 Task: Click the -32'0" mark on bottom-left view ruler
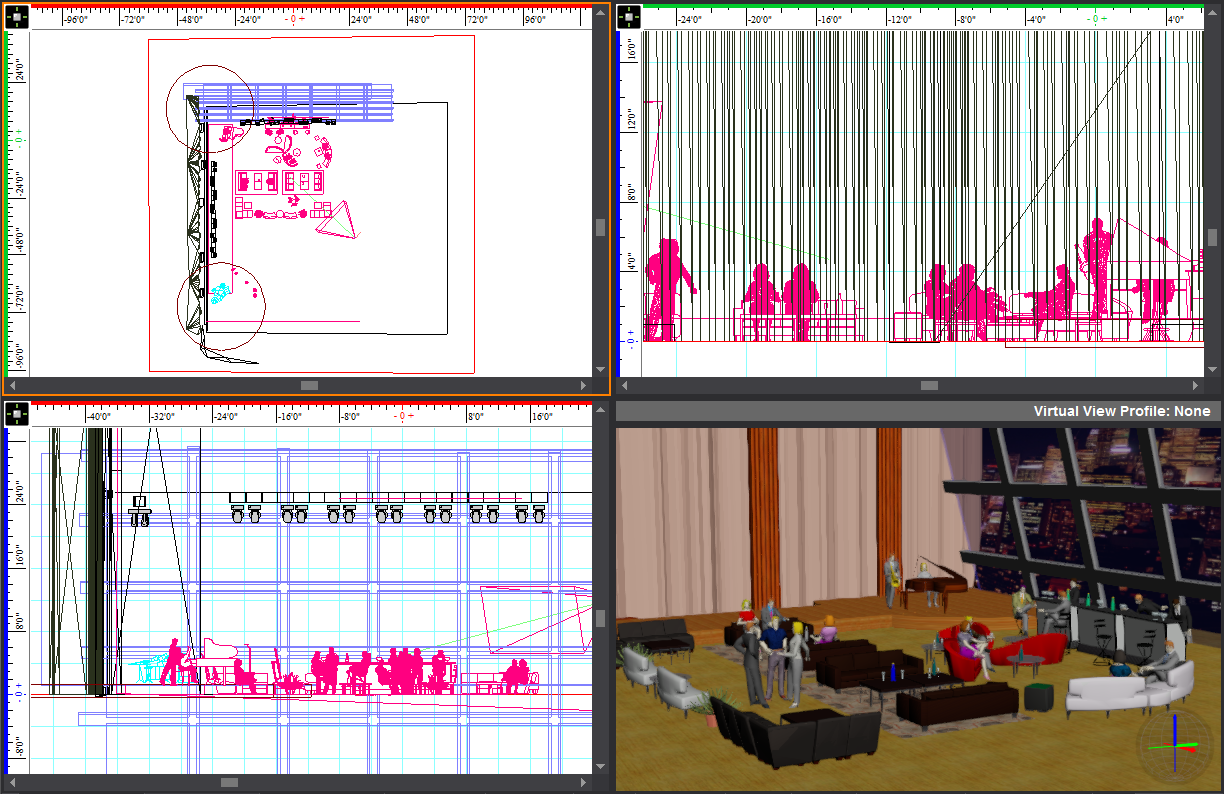tap(163, 417)
